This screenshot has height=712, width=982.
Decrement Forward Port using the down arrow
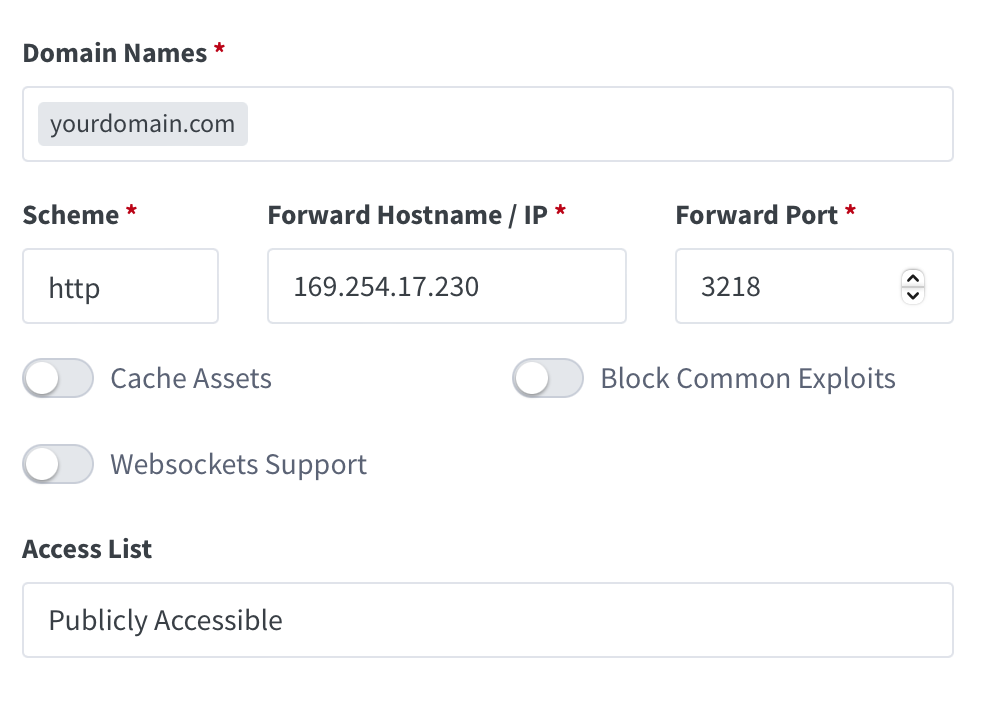point(912,295)
